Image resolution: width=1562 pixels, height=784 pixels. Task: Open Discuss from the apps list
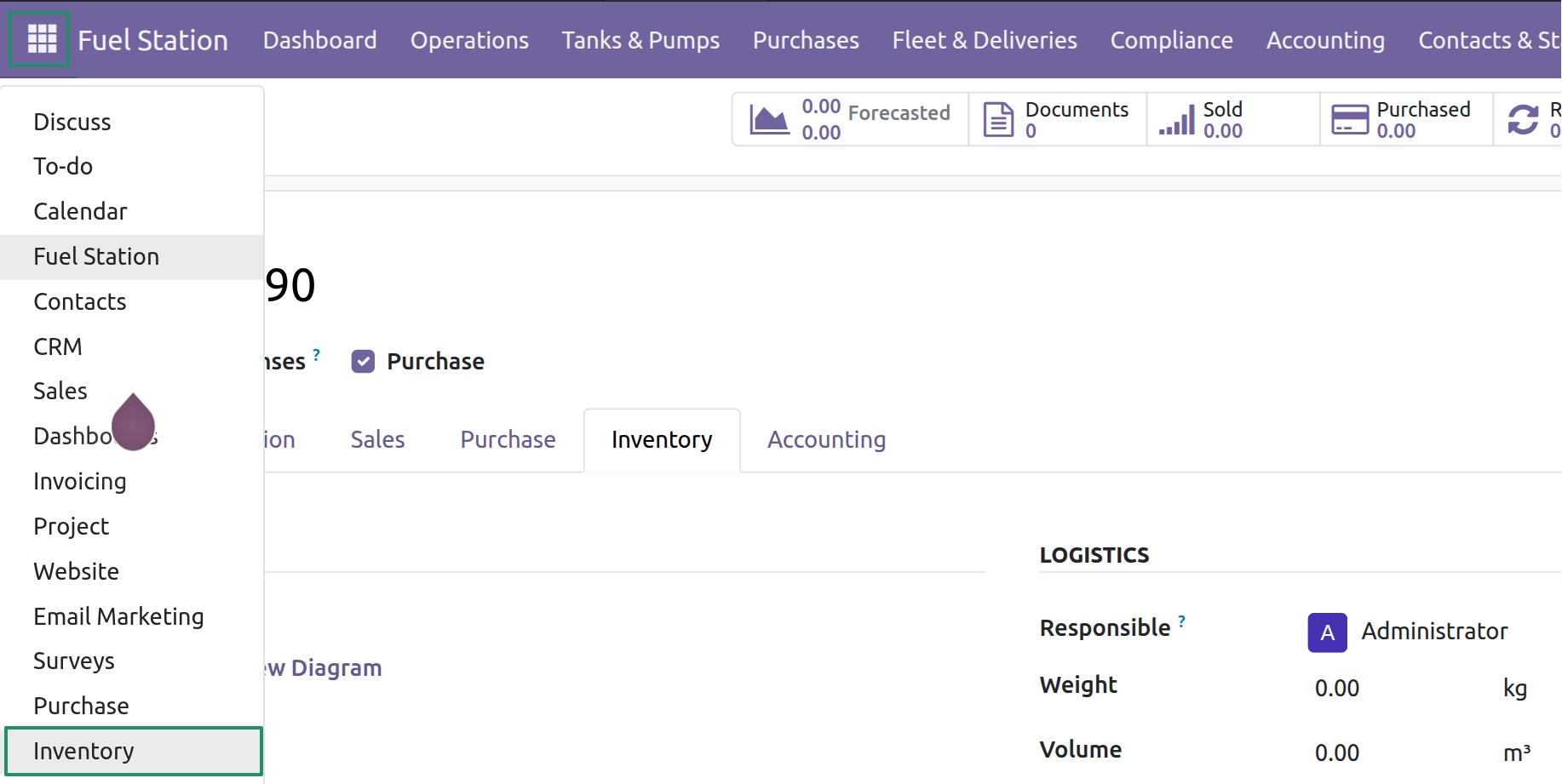pyautogui.click(x=132, y=122)
